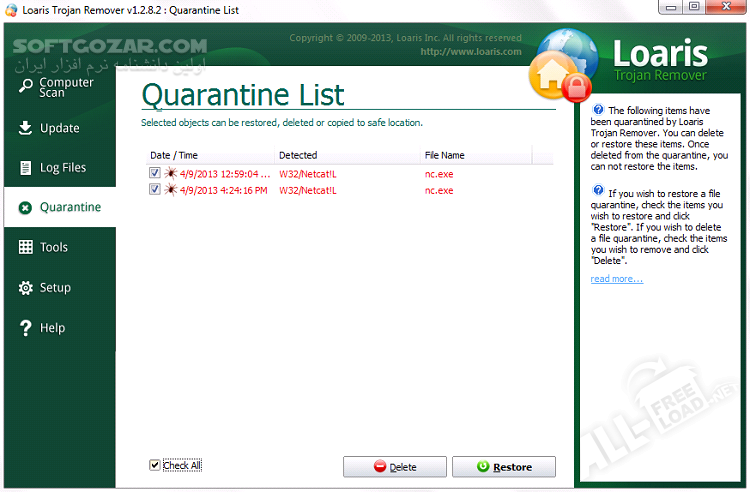Click the Update download arrow icon
This screenshot has height=492, width=750.
[25, 128]
